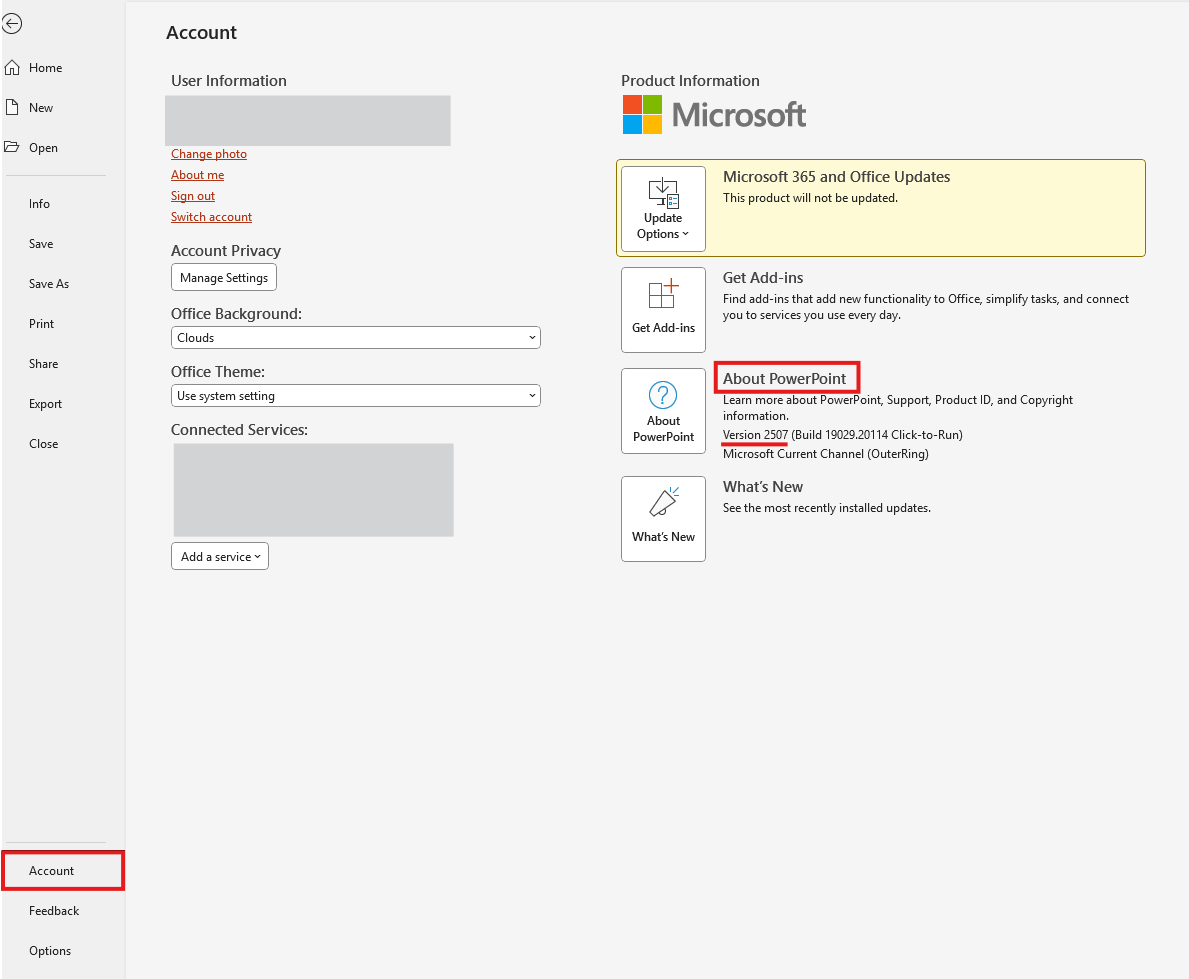This screenshot has height=979, width=1189.
Task: Go to the Share page
Action: 43,364
